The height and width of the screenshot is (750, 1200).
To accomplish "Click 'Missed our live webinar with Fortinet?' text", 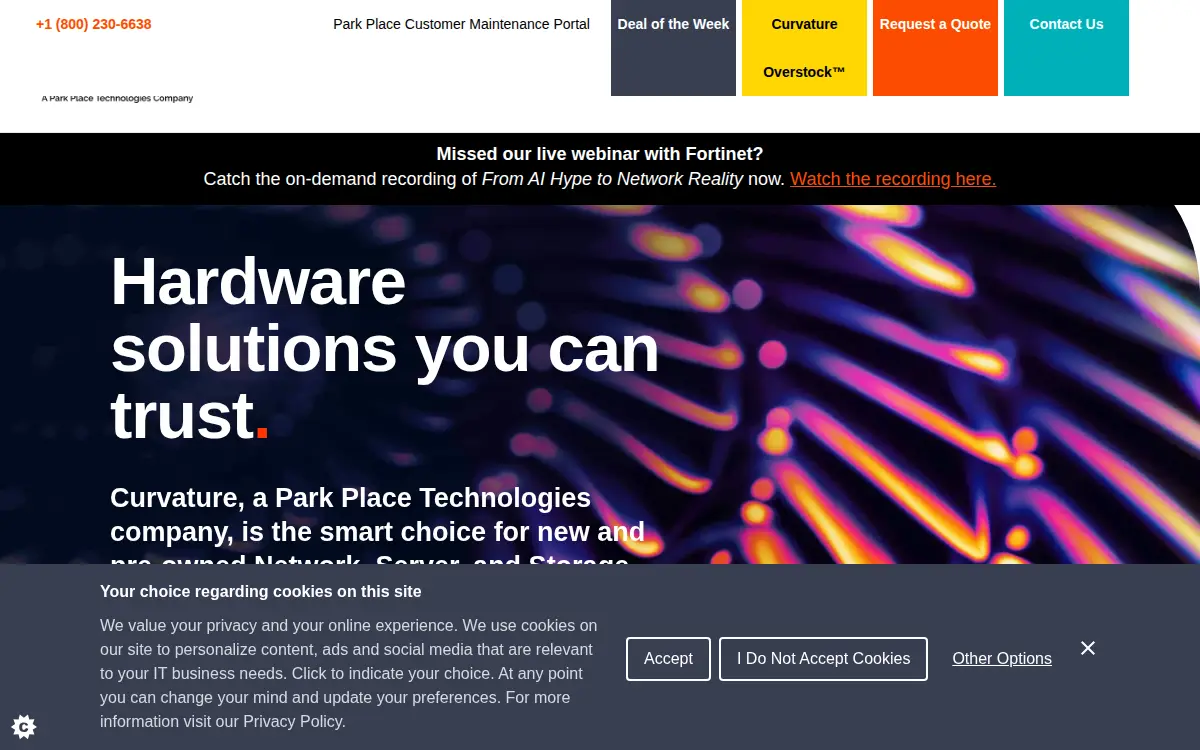I will 600,154.
